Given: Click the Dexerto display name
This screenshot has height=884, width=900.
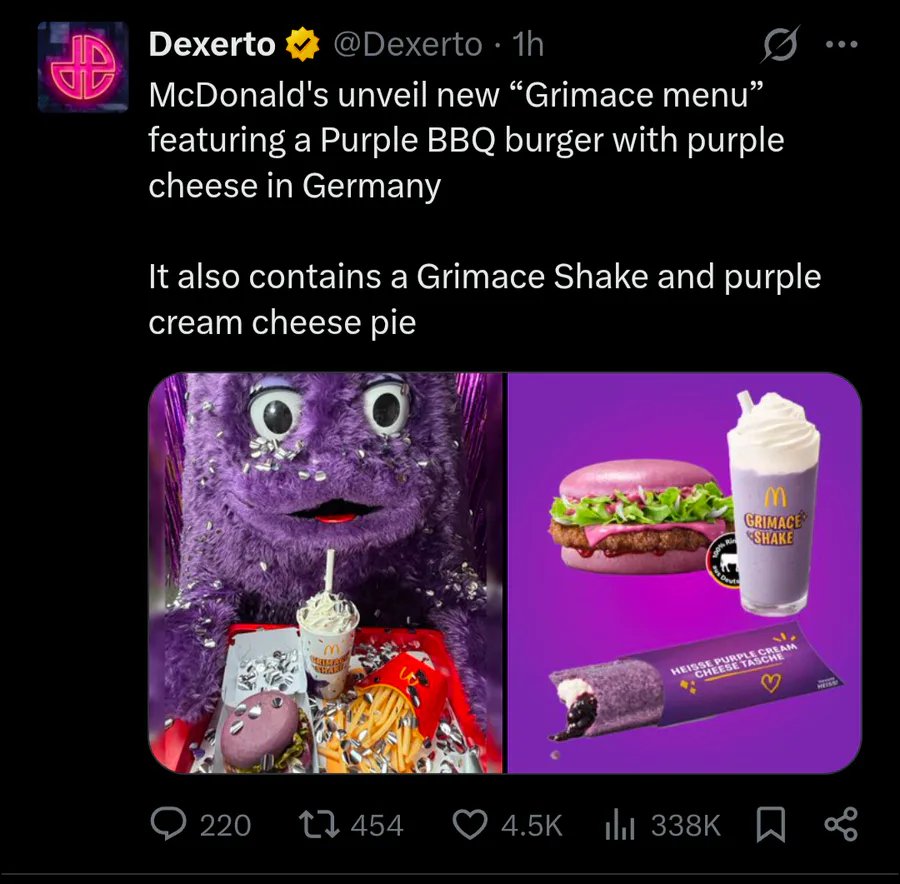Looking at the screenshot, I should [212, 45].
